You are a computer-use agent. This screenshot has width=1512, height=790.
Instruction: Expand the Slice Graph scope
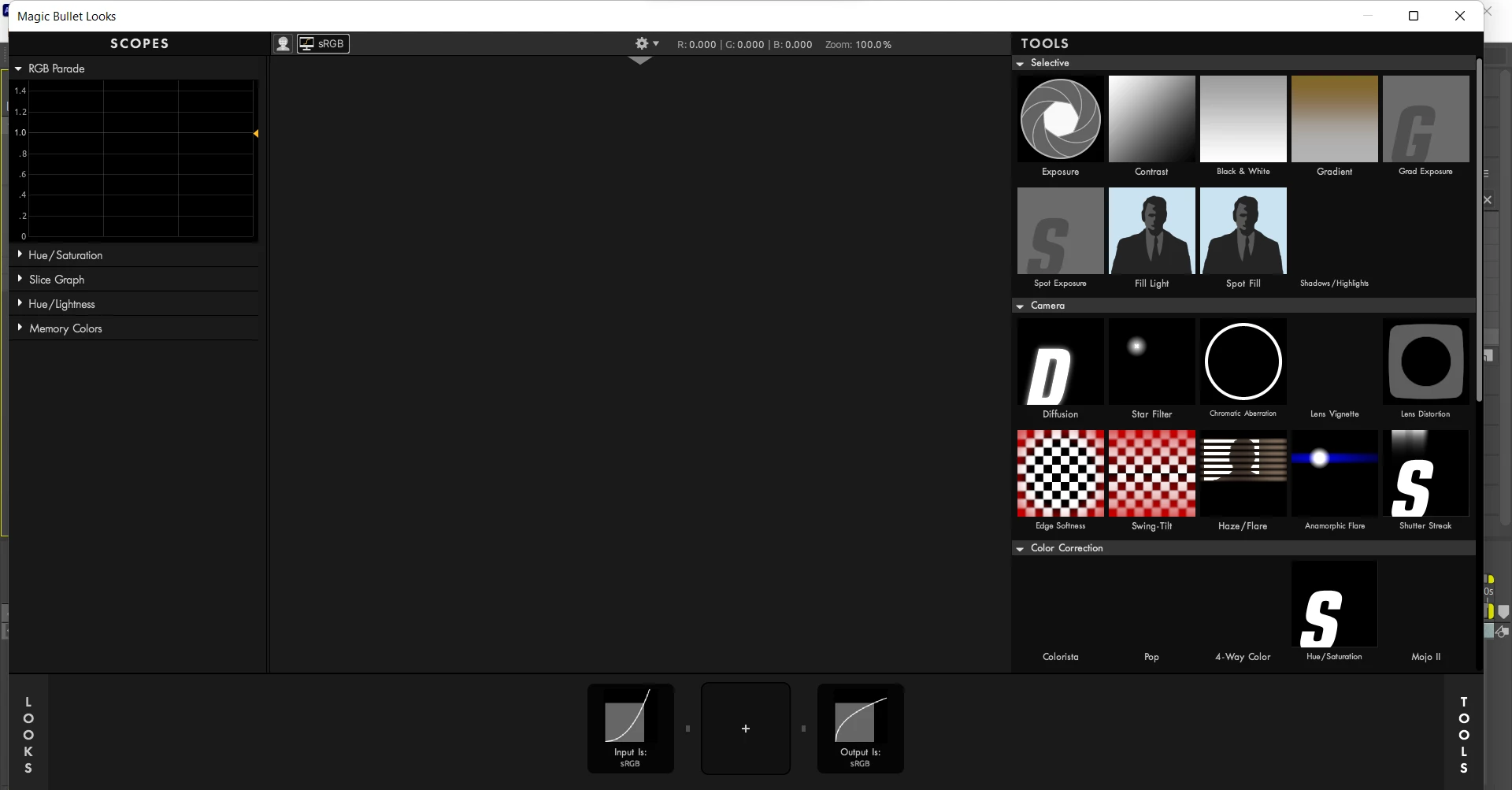point(20,279)
